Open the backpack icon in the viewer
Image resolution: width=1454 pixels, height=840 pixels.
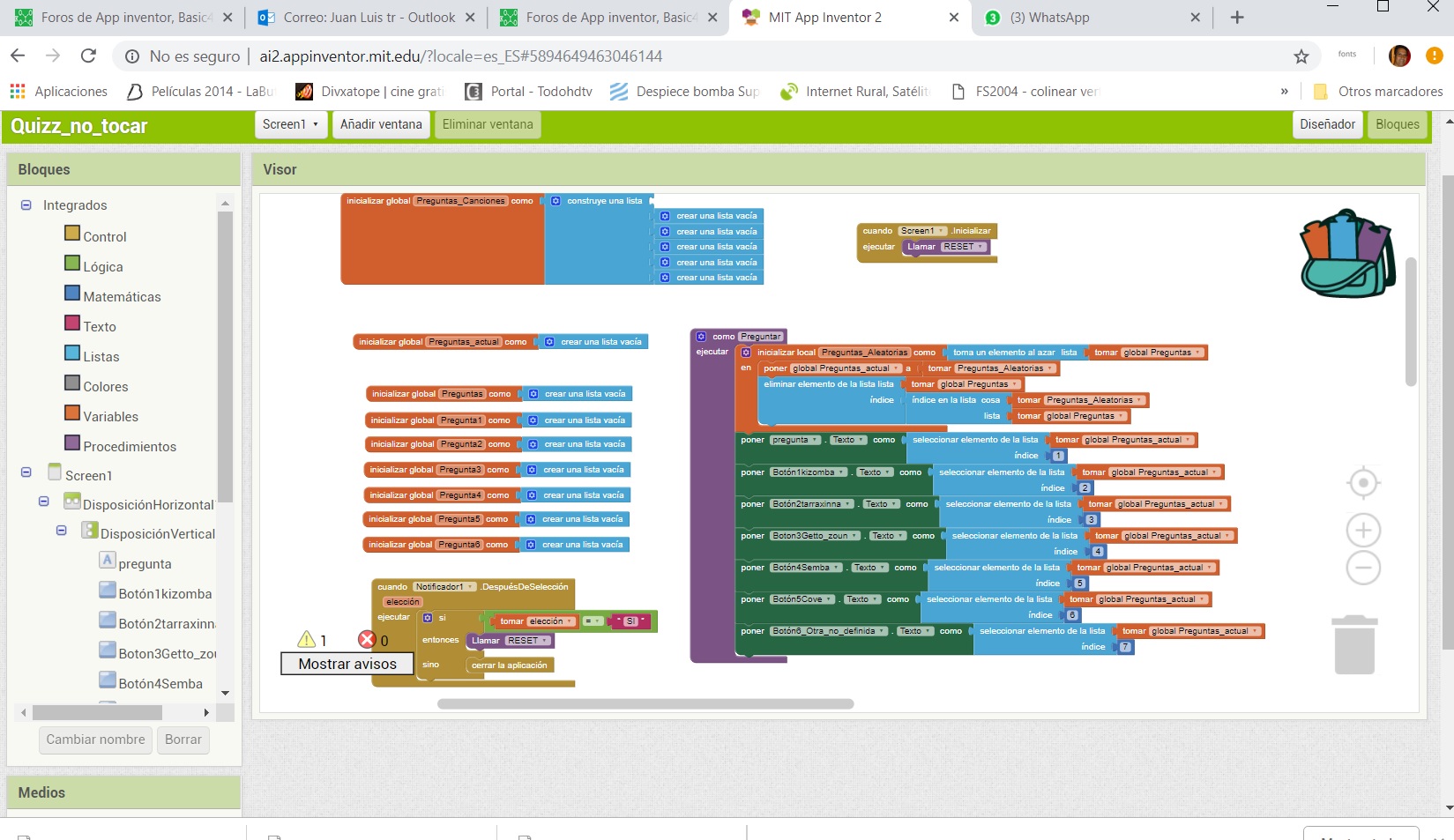coord(1347,254)
